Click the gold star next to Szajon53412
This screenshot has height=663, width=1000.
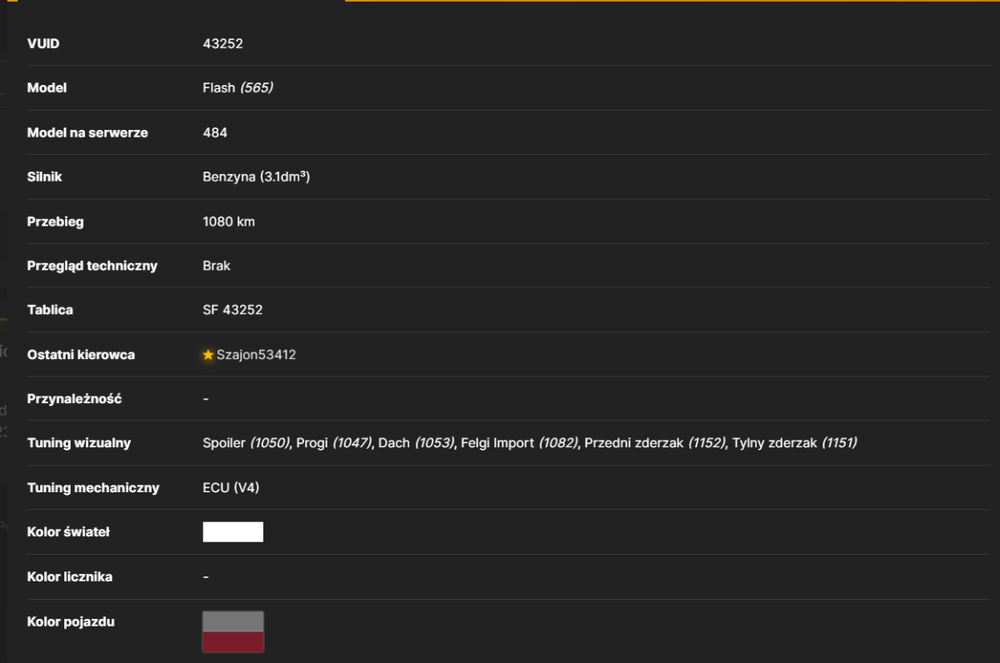coord(208,355)
